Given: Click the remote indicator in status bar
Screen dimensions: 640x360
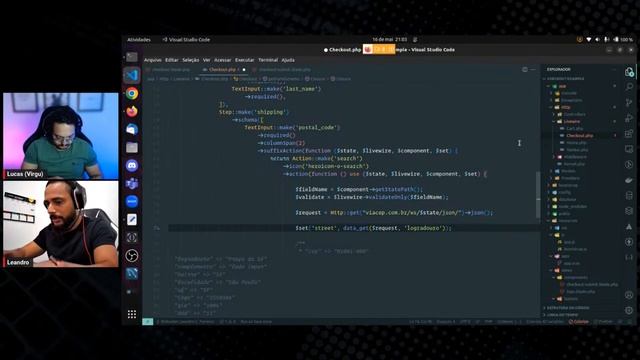Looking at the screenshot, I should [147, 322].
